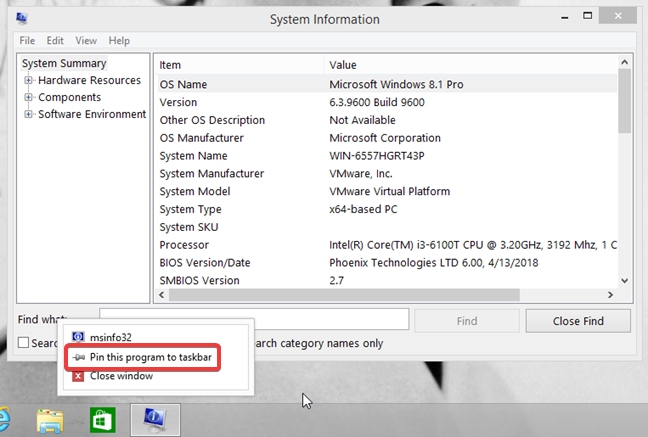Click the red X Close window icon
Viewport: 648px width, 437px height.
(78, 376)
